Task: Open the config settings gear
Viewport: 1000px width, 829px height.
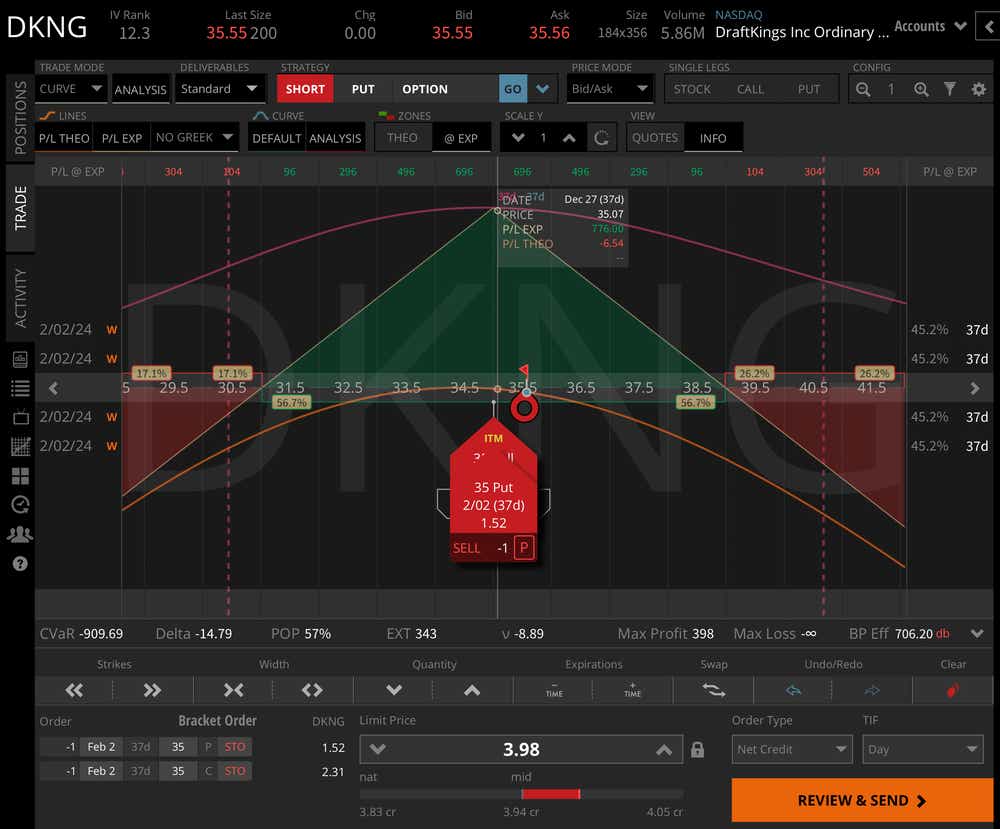Action: click(978, 89)
